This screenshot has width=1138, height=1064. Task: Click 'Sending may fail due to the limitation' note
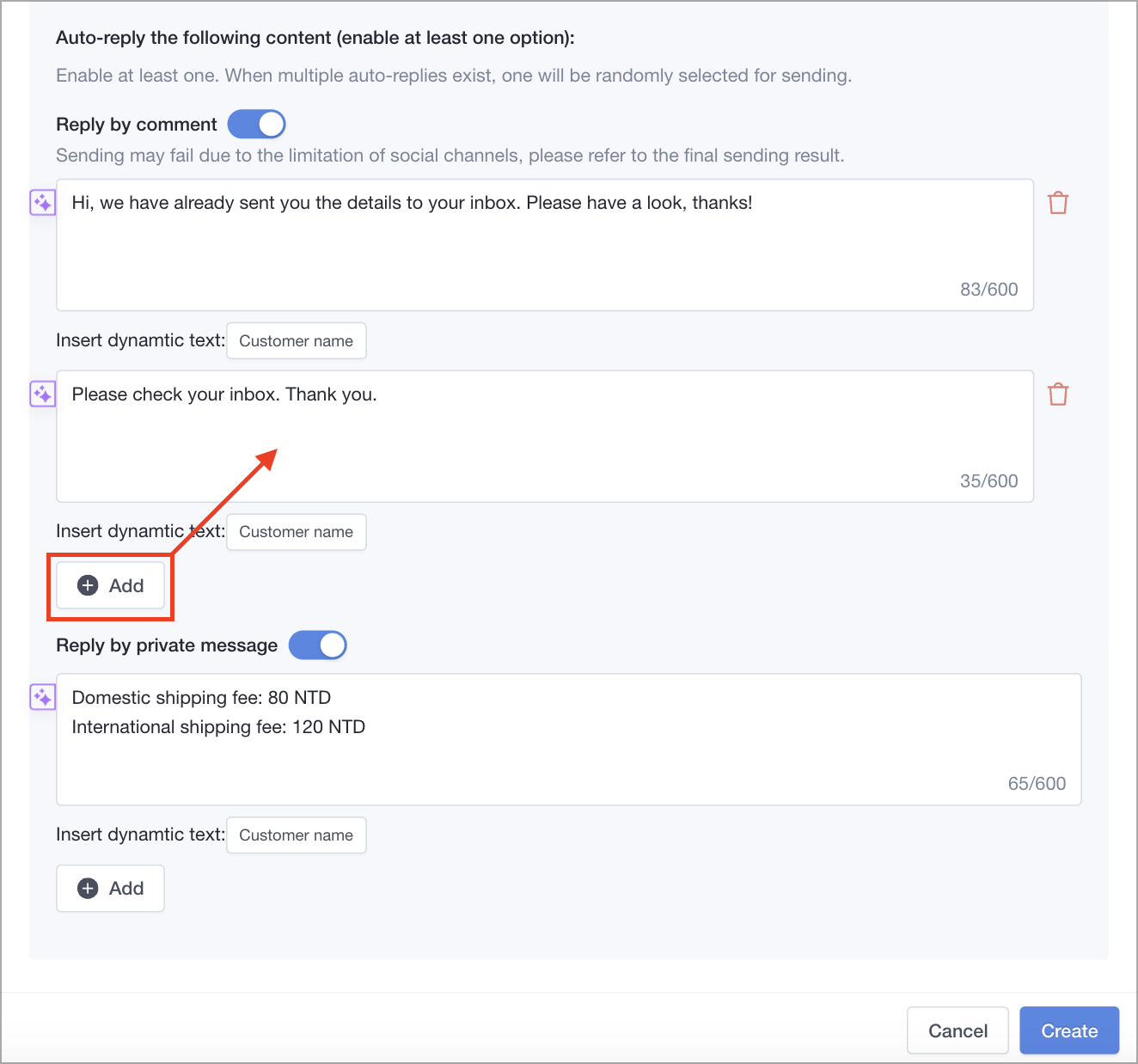pos(450,156)
